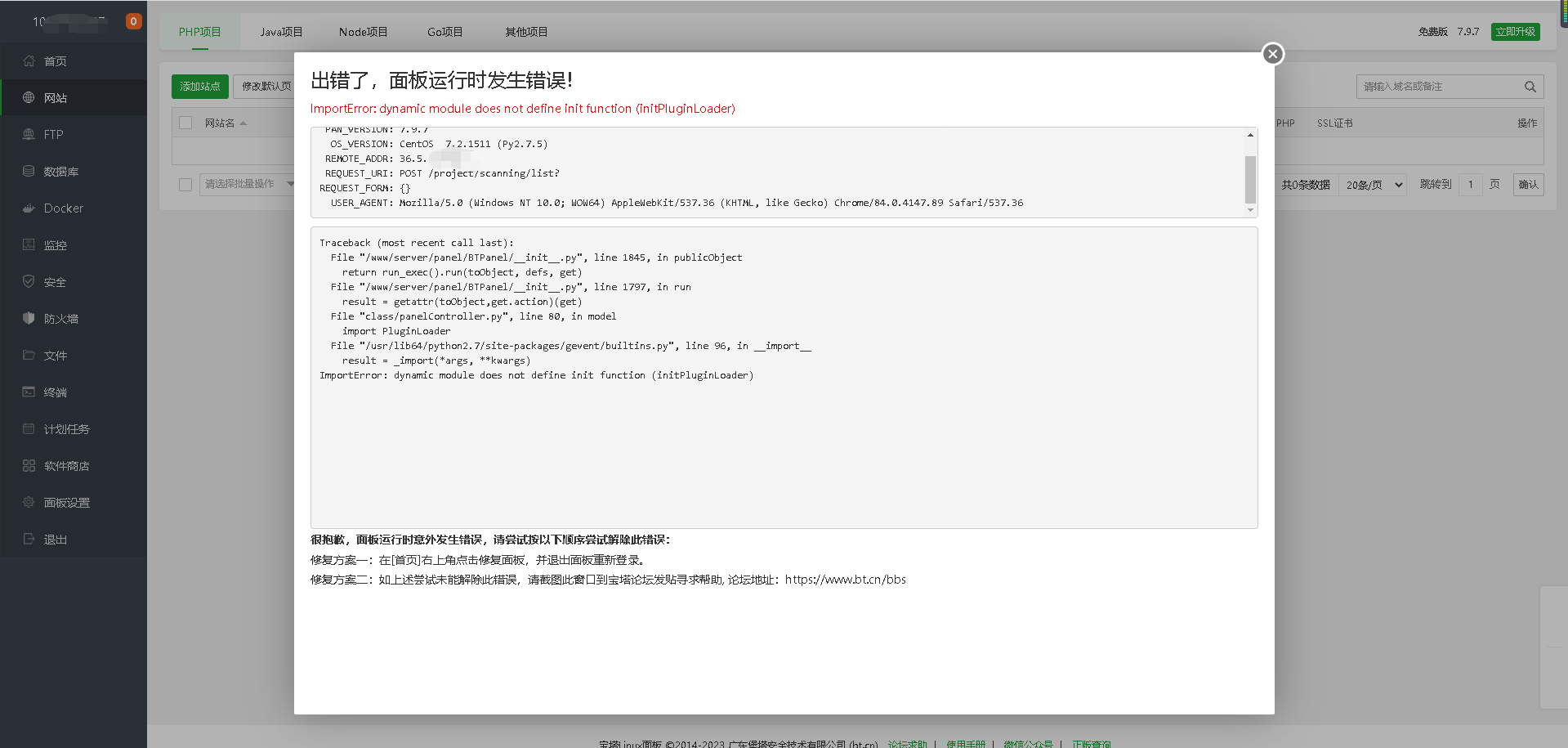Switch to the Node项目 tab
The height and width of the screenshot is (748, 1568).
364,32
